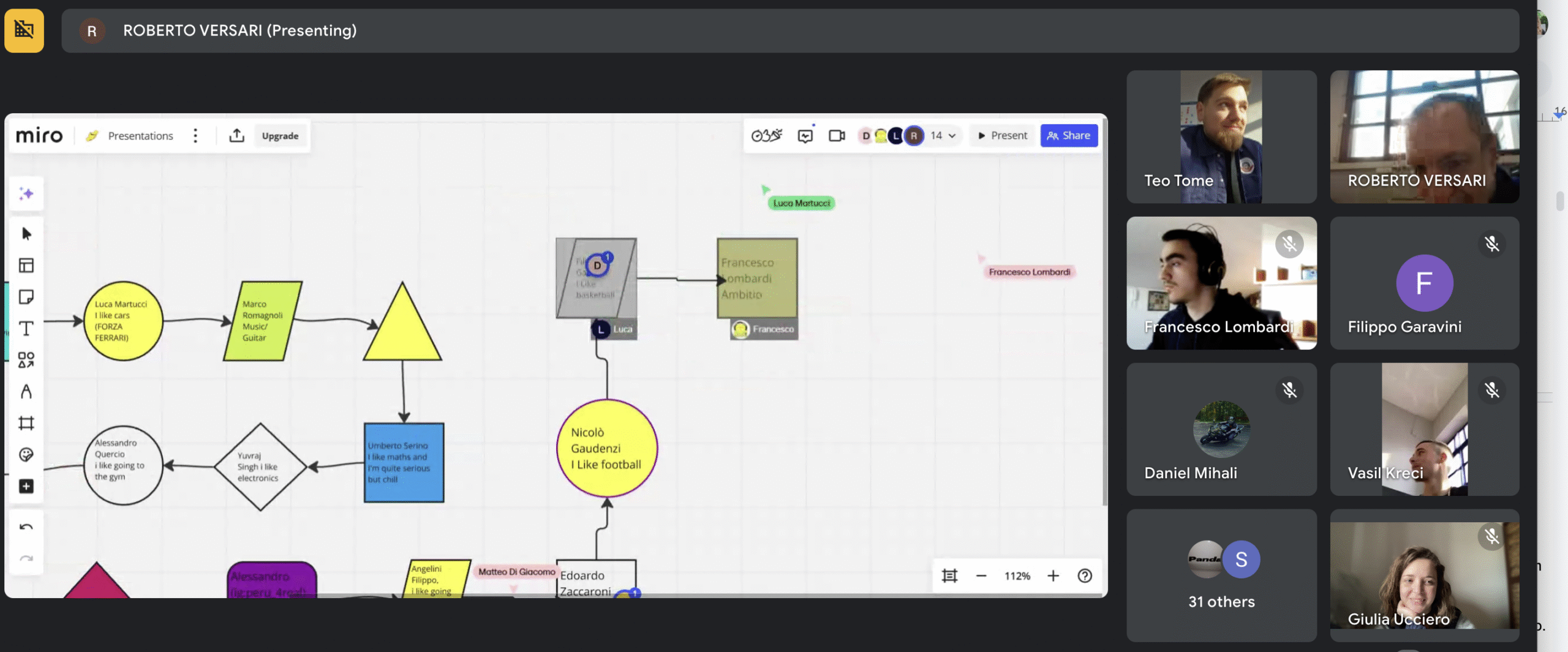Click the blue Share button
Screen dimensions: 1568x652
1068,135
